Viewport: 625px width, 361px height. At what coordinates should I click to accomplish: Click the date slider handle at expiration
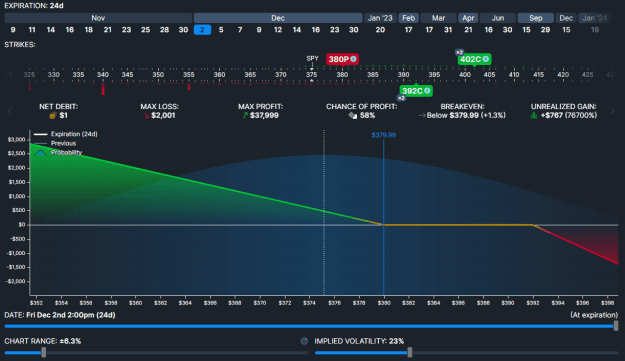pyautogui.click(x=616, y=326)
